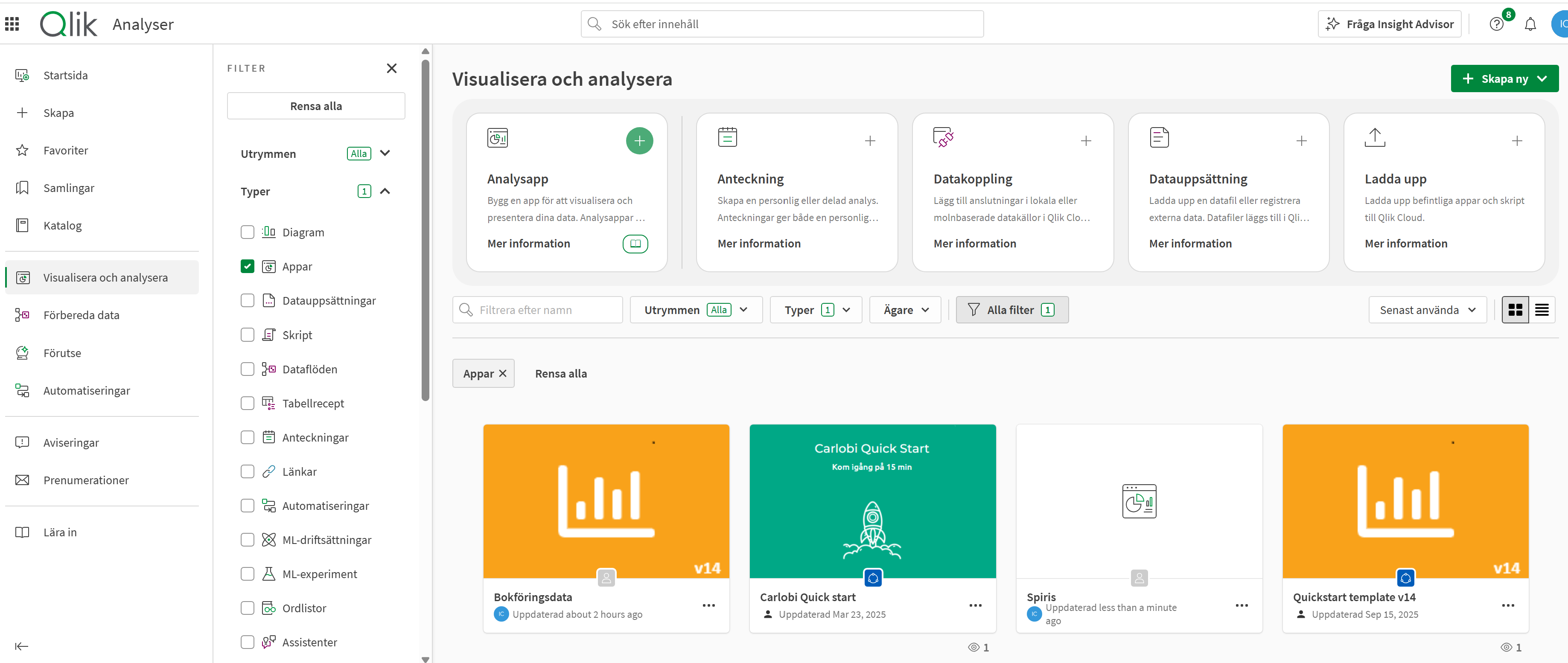This screenshot has height=663, width=1568.
Task: Expand the Utrymmen filter section in panel
Action: click(385, 153)
